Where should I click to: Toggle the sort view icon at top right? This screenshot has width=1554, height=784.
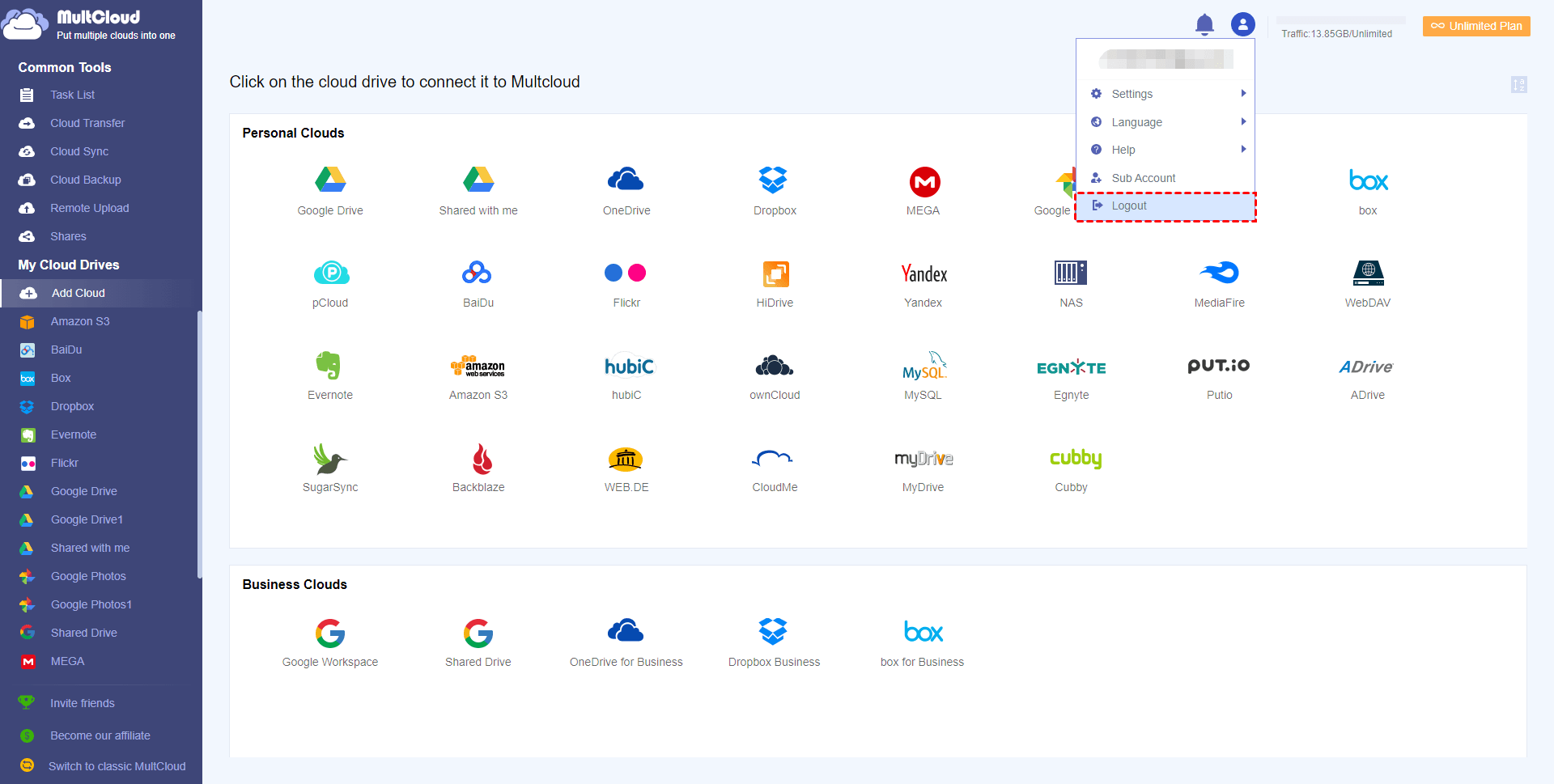(x=1519, y=84)
